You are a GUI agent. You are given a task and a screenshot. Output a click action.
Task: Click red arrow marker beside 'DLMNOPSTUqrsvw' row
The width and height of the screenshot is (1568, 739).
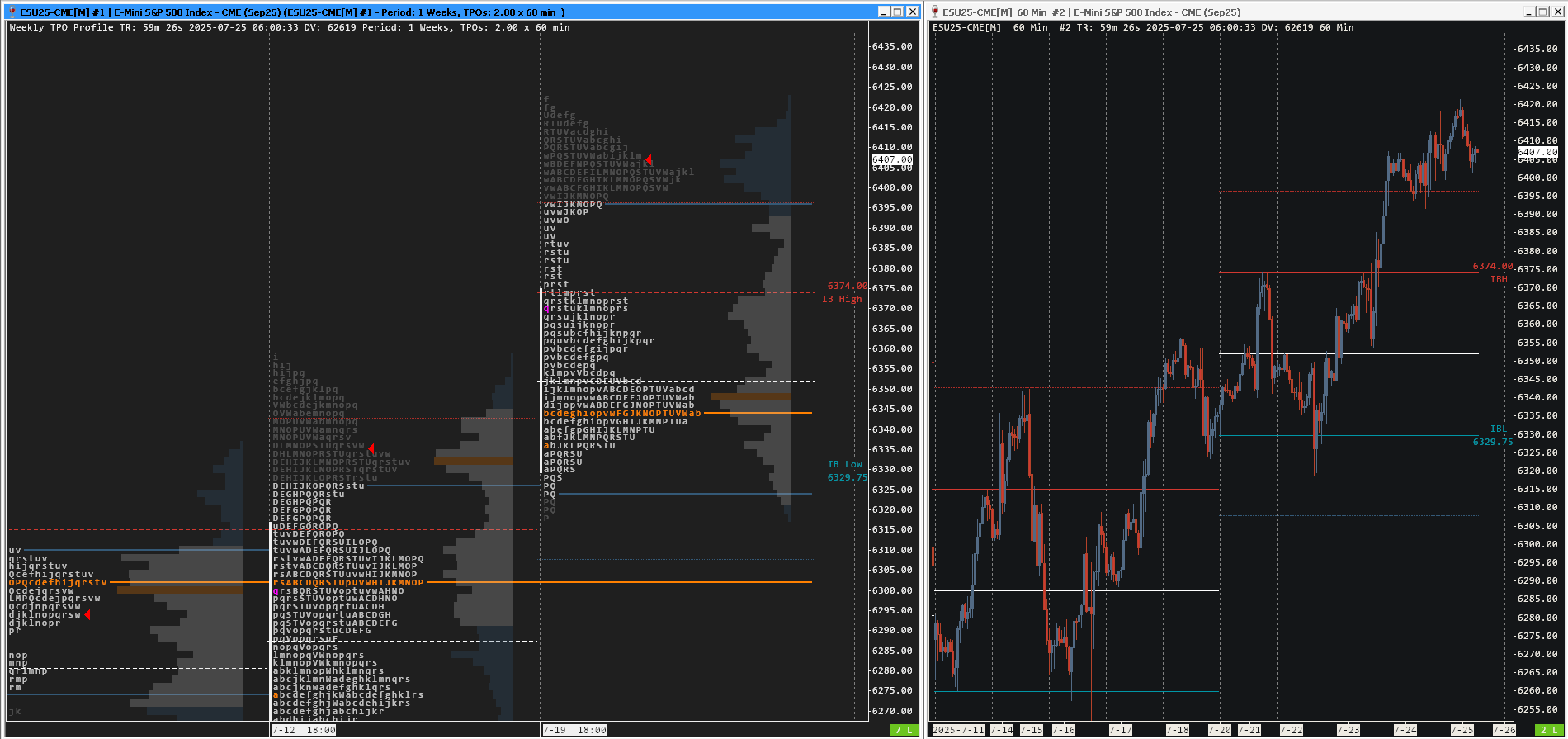click(371, 448)
